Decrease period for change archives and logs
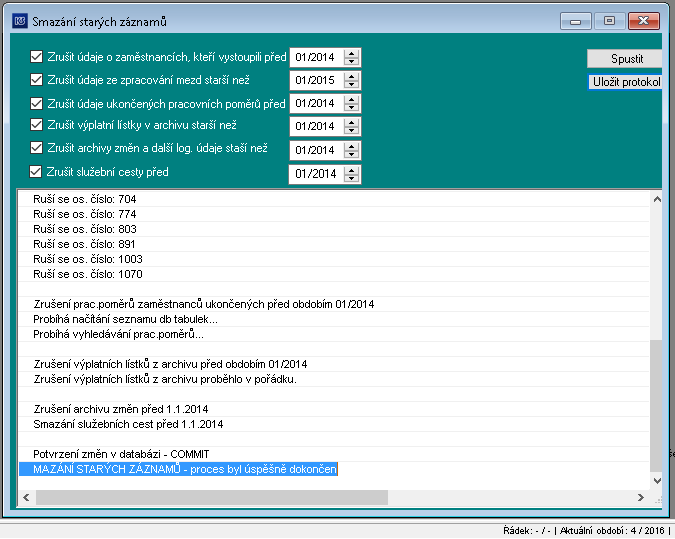Image resolution: width=675 pixels, height=539 pixels. click(352, 155)
